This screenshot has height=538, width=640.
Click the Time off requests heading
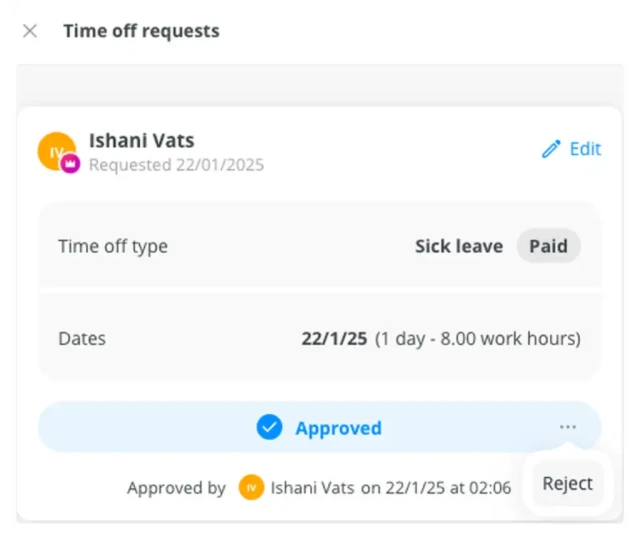pyautogui.click(x=142, y=31)
